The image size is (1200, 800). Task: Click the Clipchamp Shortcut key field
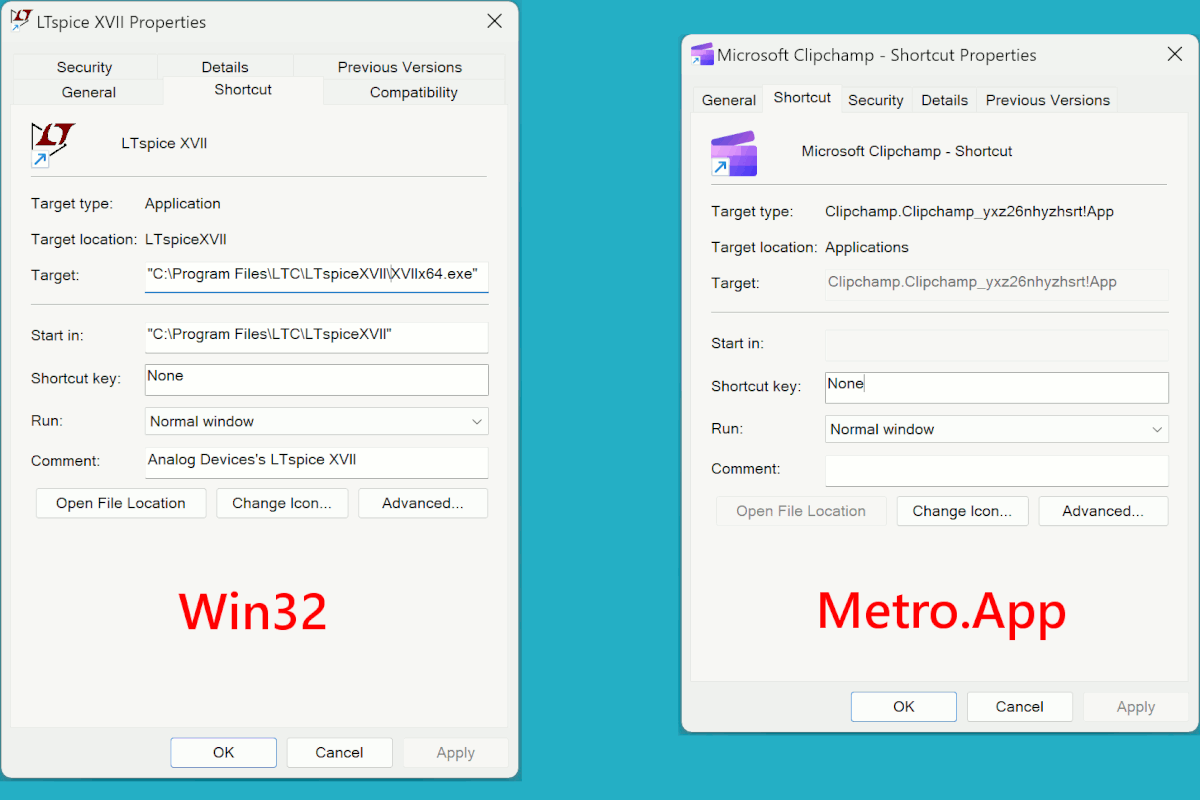[x=997, y=388]
